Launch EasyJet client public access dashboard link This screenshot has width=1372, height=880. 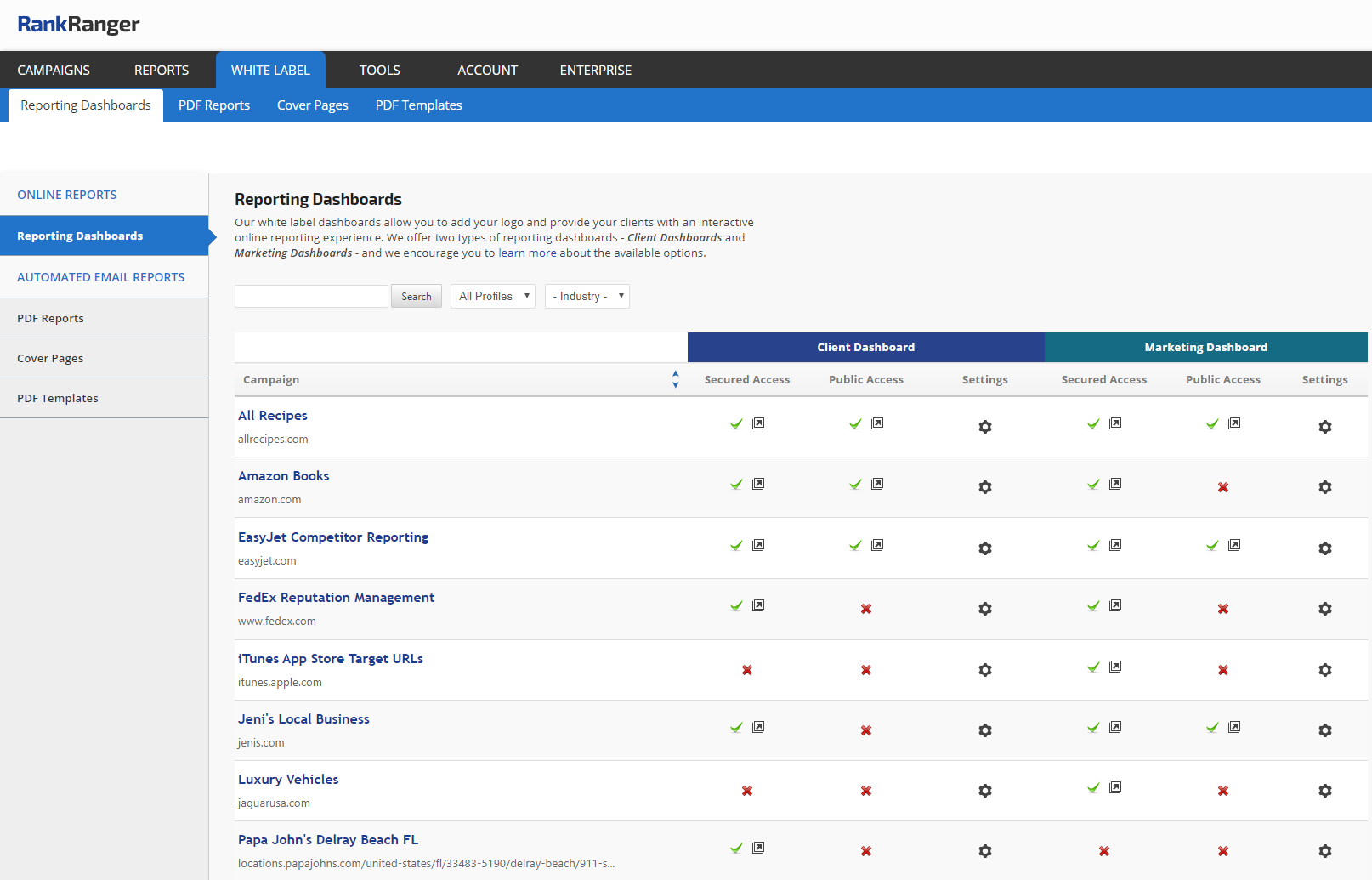tap(877, 545)
